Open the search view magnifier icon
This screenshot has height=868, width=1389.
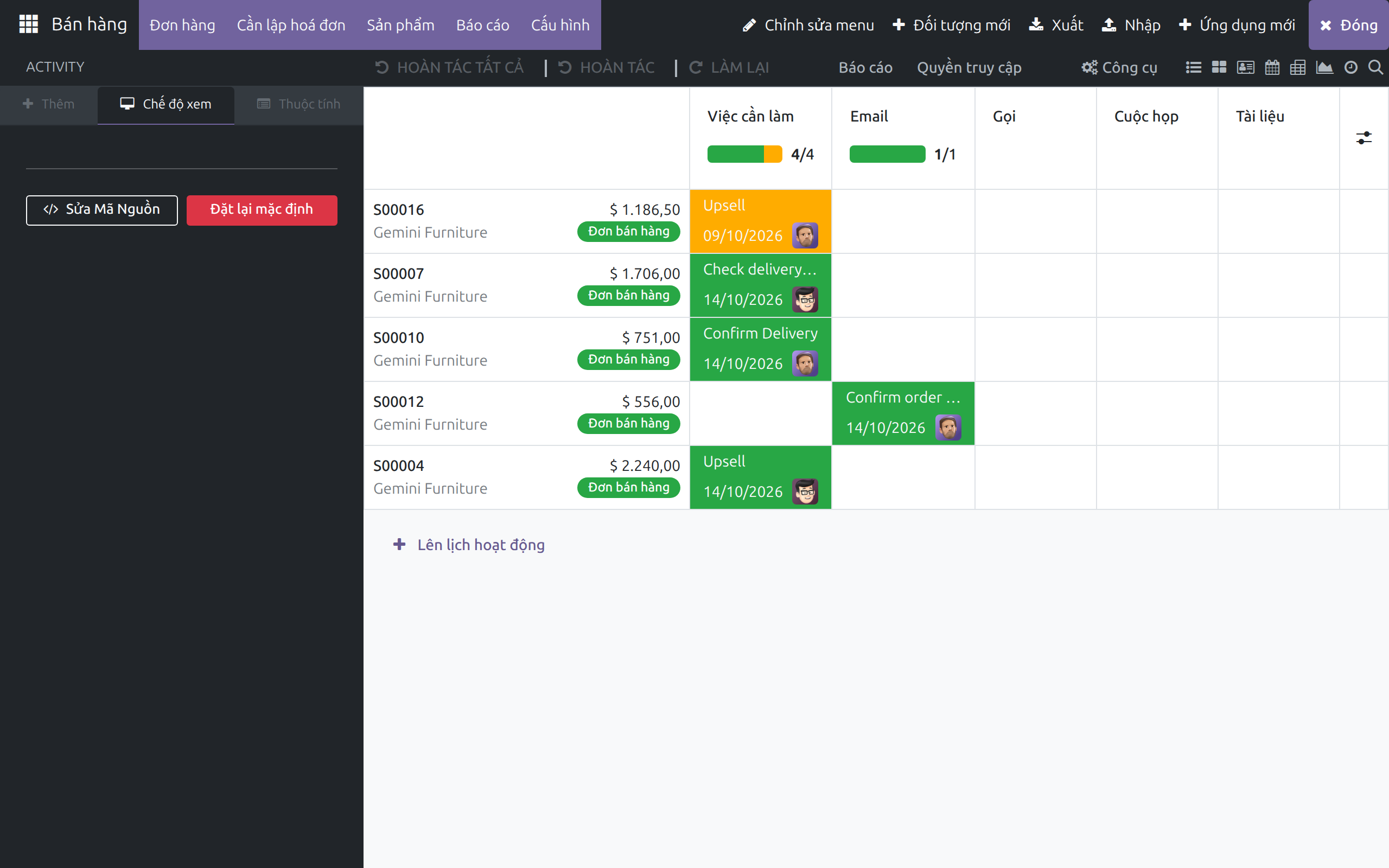tap(1375, 67)
